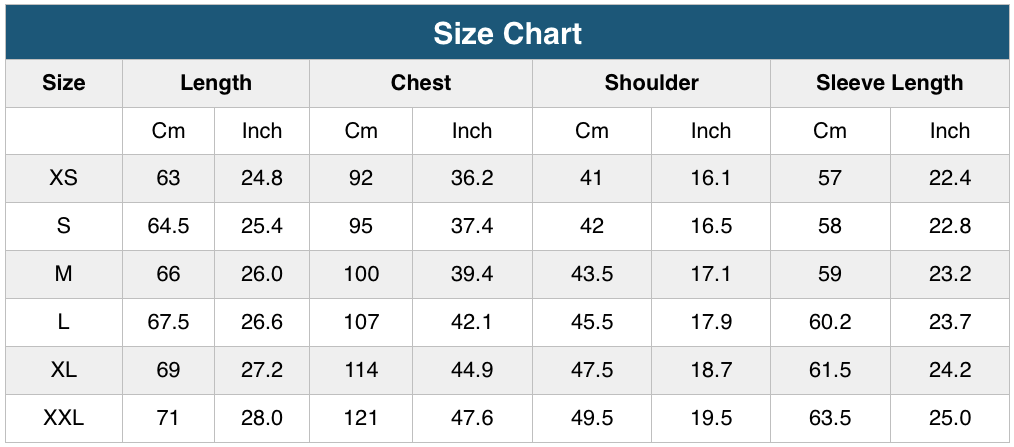Screen dimensions: 1014x447
Task: Click the Cm subheader under Shoulder
Action: coord(592,131)
